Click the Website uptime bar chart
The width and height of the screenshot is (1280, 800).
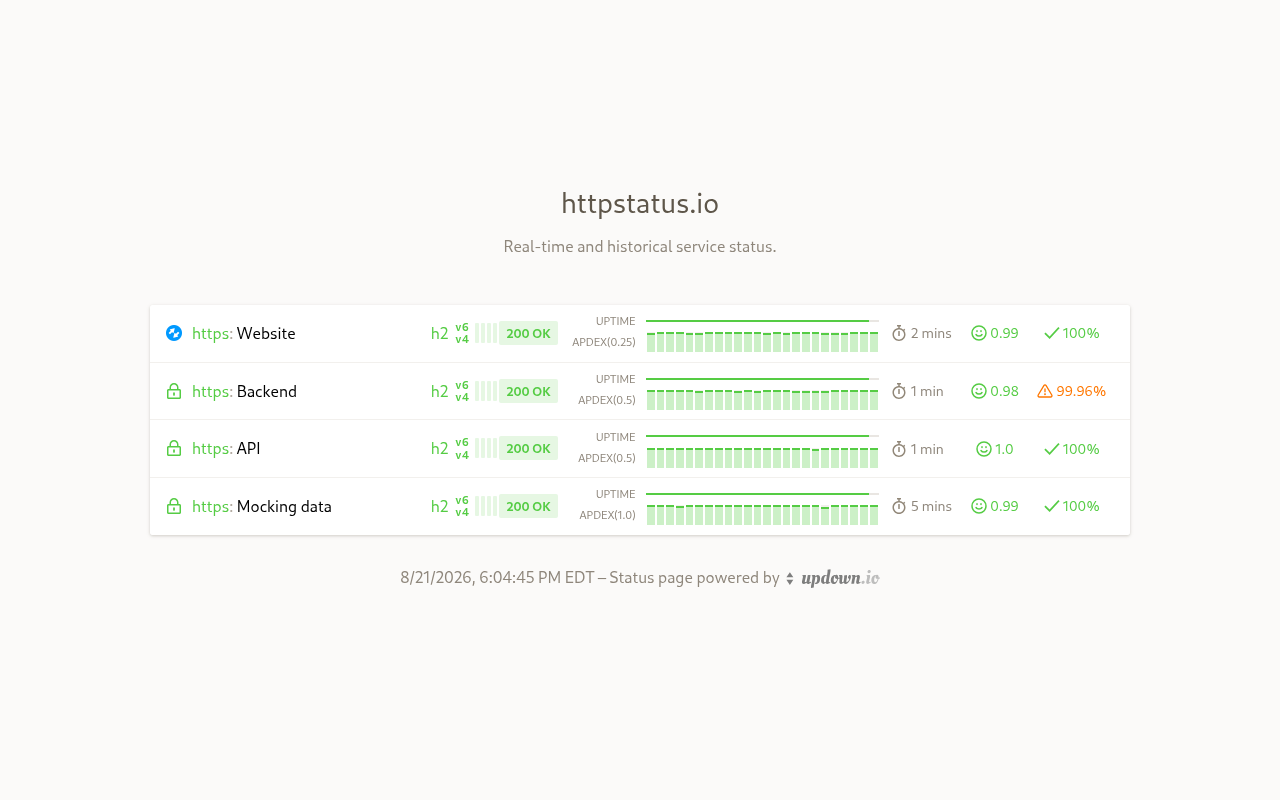(x=762, y=321)
